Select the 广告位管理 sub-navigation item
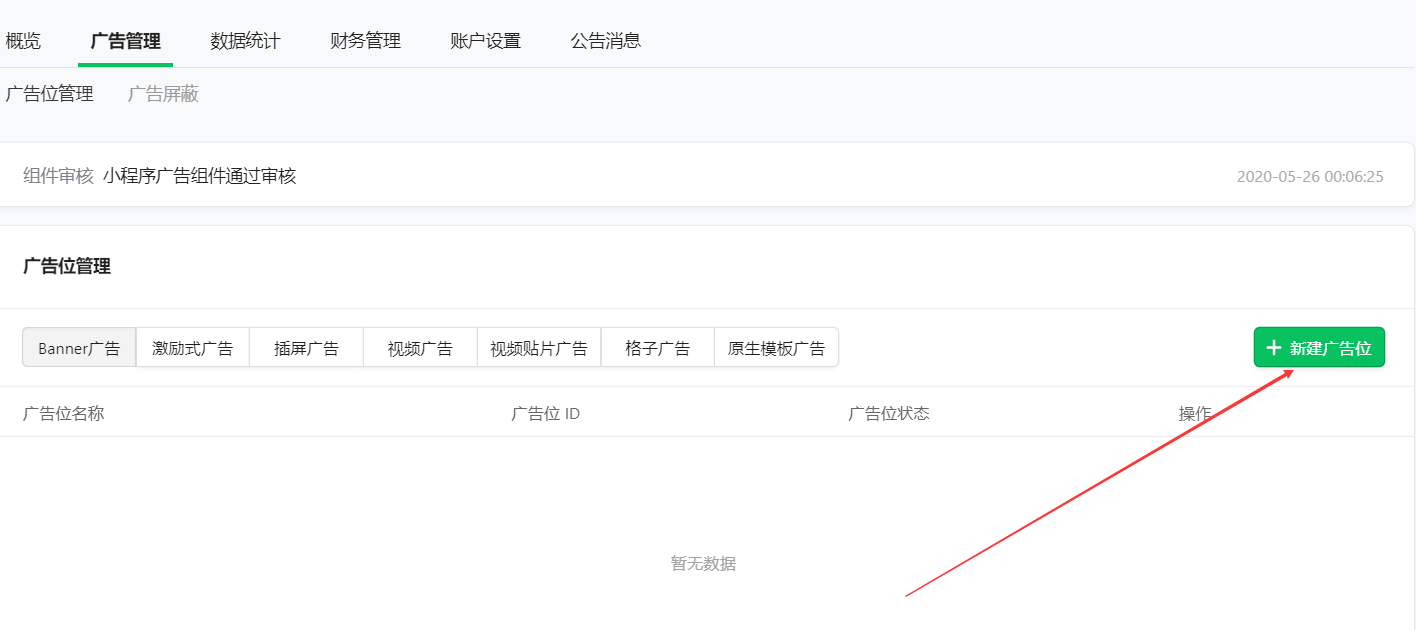The height and width of the screenshot is (630, 1416). point(49,94)
